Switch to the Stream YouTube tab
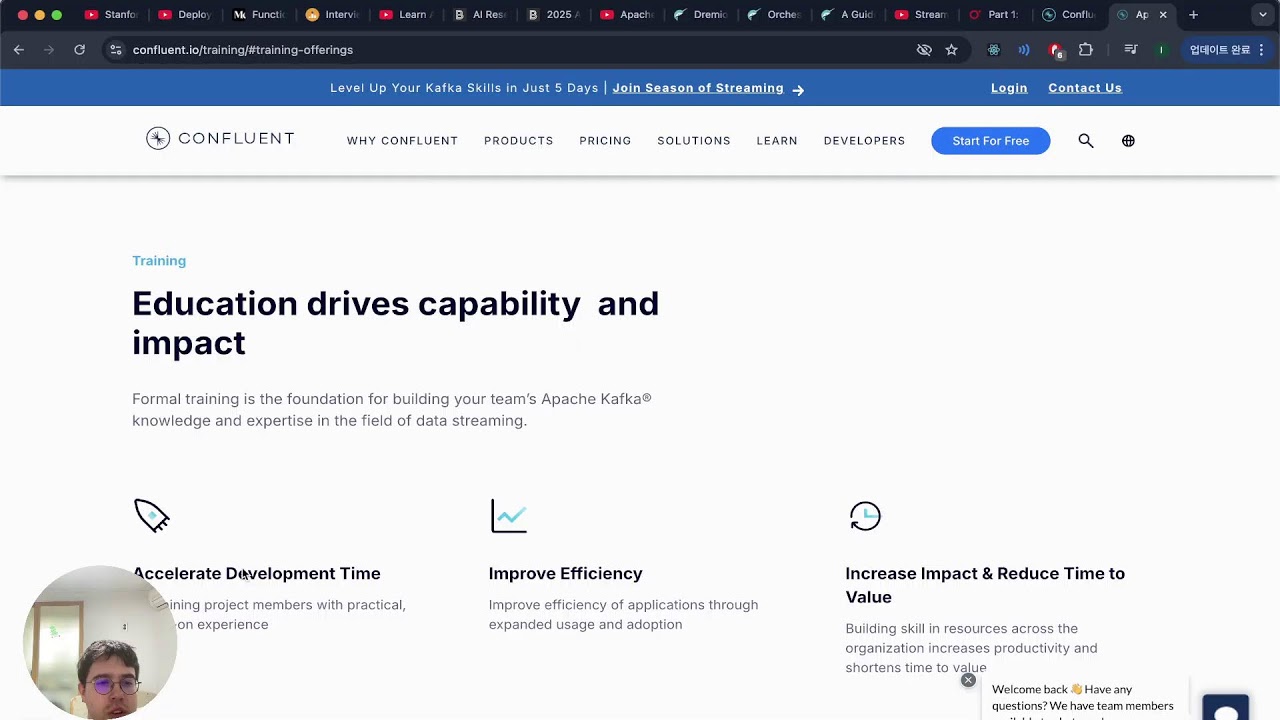This screenshot has height=720, width=1280. [x=920, y=15]
